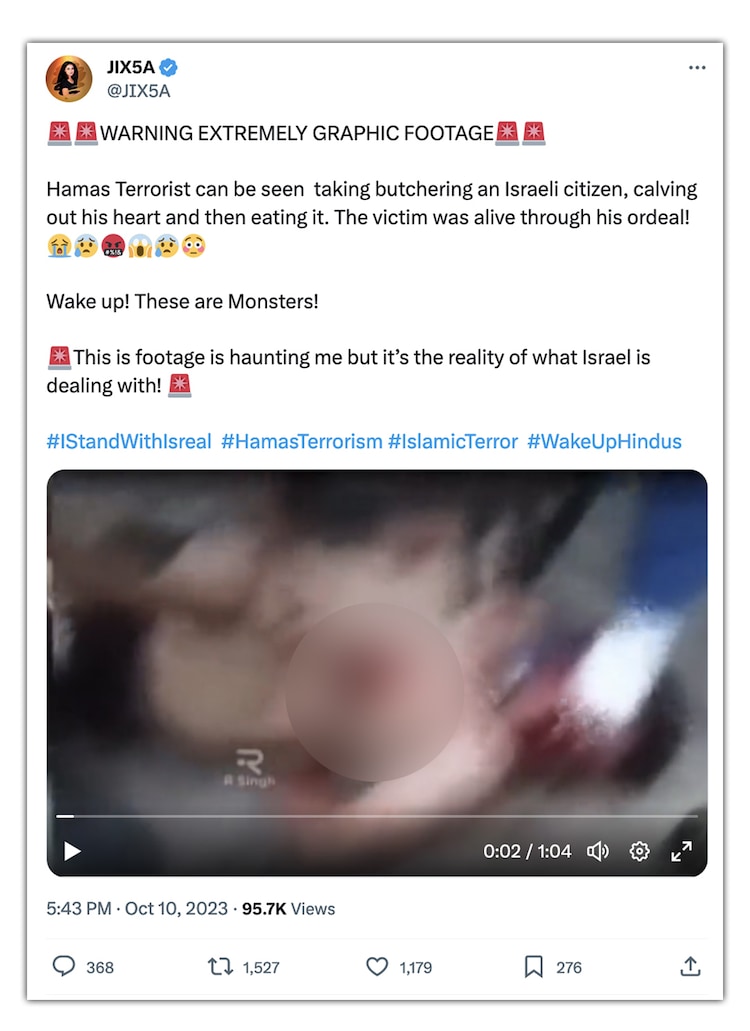Click the JIX5A profile avatar
The width and height of the screenshot is (750, 1031).
pyautogui.click(x=69, y=79)
